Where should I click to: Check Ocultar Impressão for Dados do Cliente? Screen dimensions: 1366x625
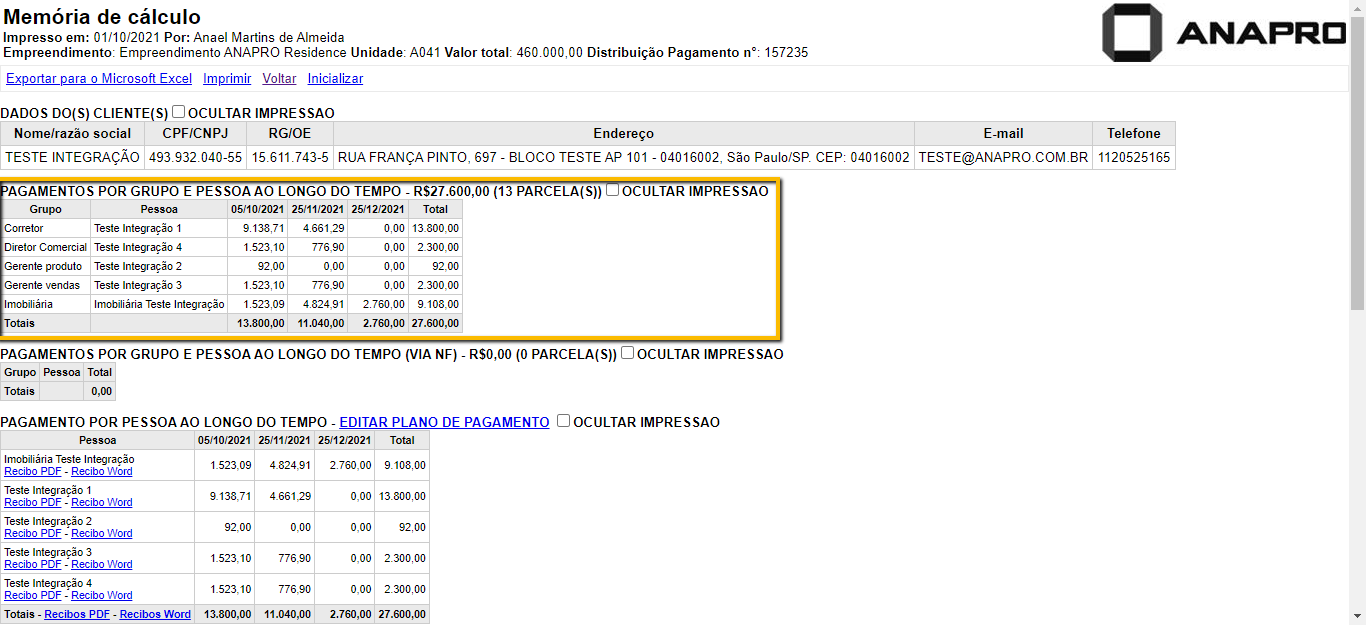coord(179,112)
